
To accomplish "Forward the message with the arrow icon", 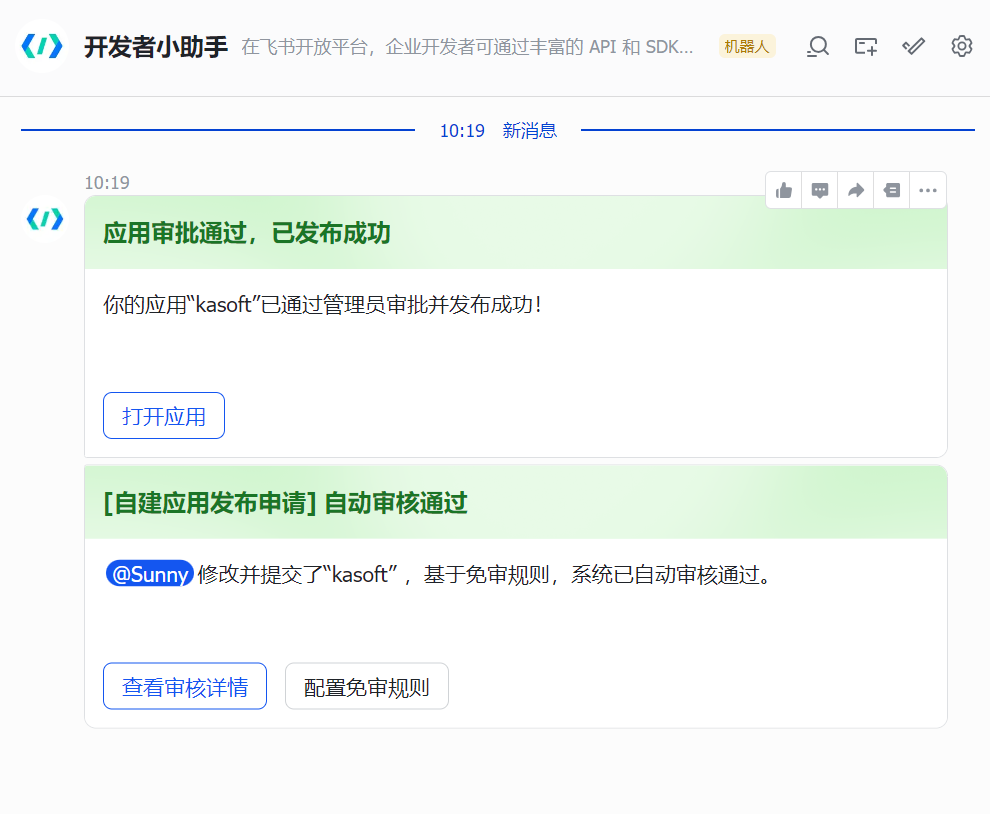I will click(856, 190).
